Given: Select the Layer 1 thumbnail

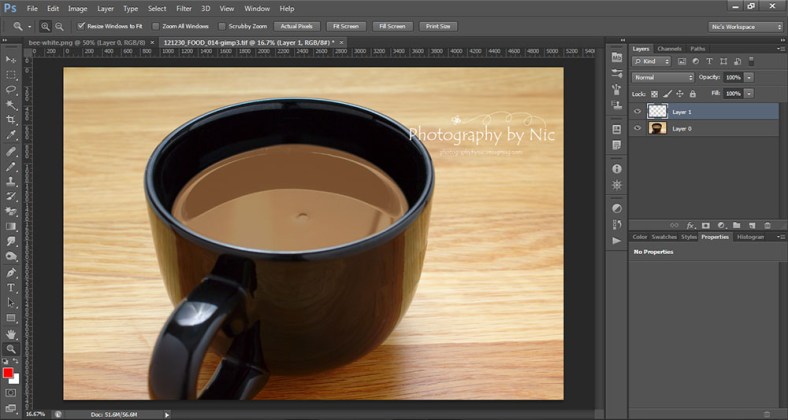Looking at the screenshot, I should [x=657, y=112].
